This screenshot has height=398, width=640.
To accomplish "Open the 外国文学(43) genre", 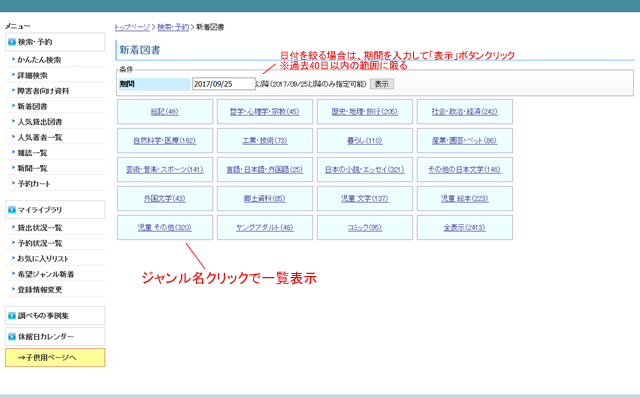I will pos(164,198).
